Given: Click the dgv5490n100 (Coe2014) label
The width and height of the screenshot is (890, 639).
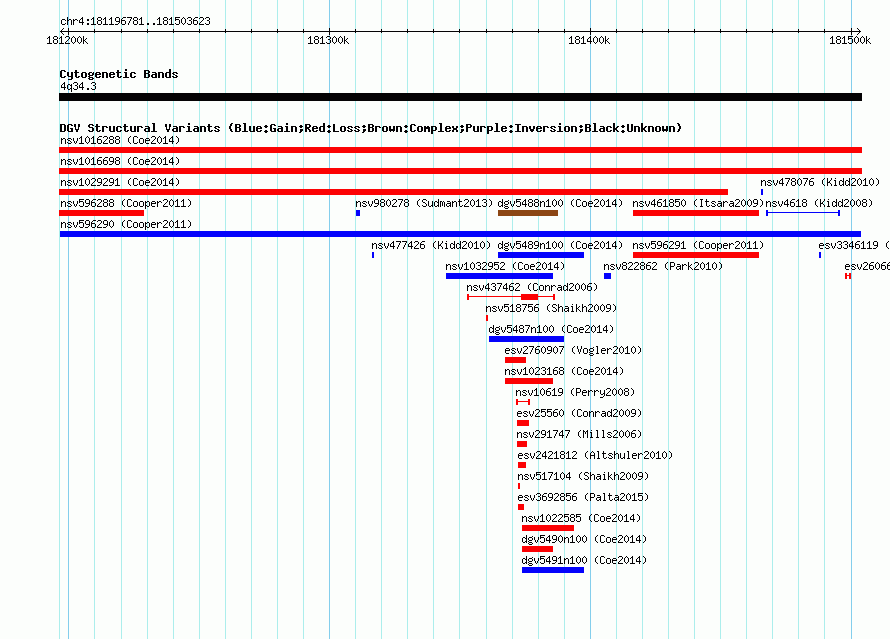Looking at the screenshot, I should (584, 539).
